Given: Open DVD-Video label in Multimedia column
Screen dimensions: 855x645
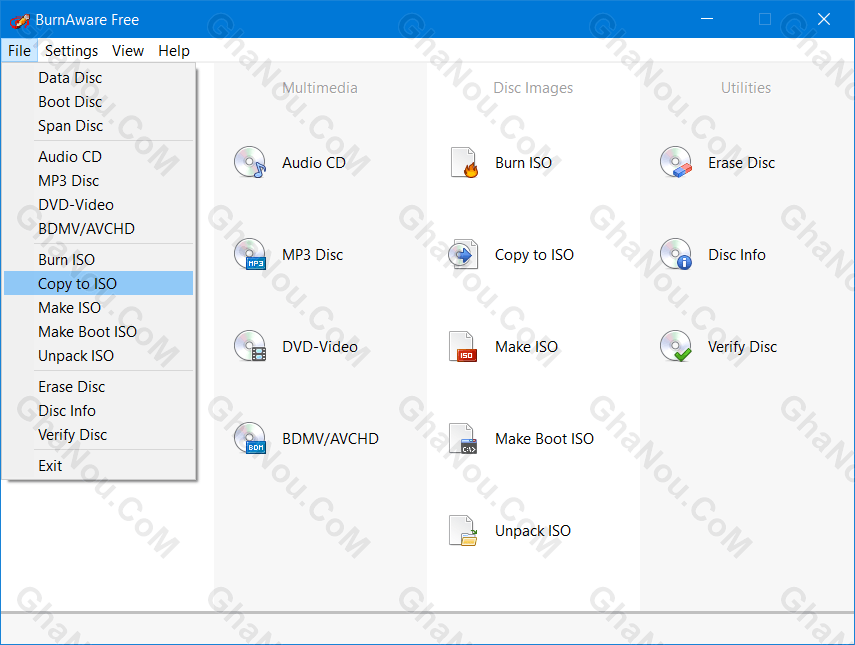Looking at the screenshot, I should pyautogui.click(x=320, y=347).
